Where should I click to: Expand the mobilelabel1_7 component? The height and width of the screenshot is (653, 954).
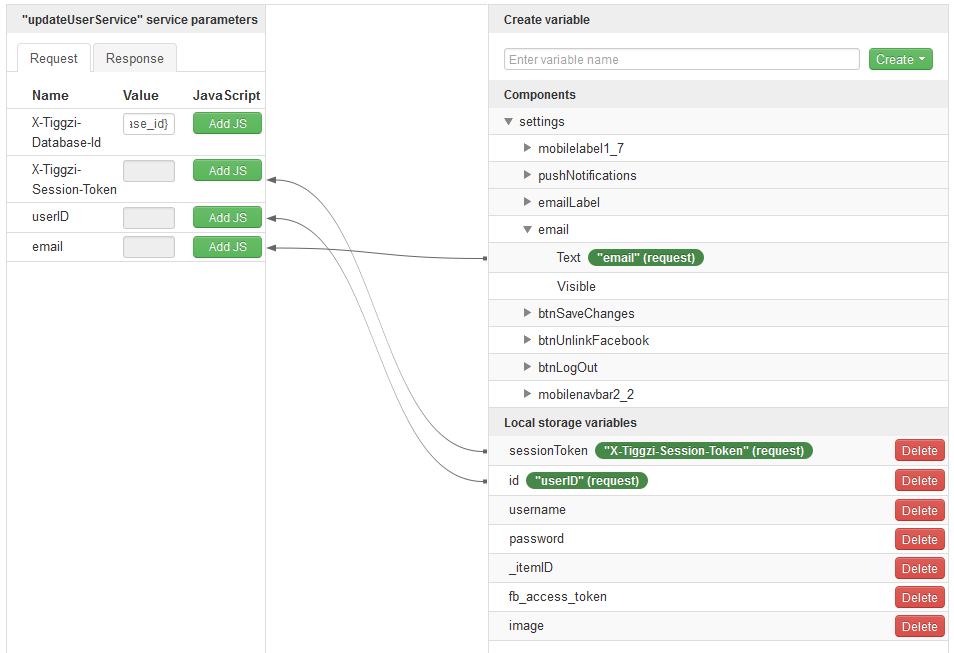(x=528, y=148)
